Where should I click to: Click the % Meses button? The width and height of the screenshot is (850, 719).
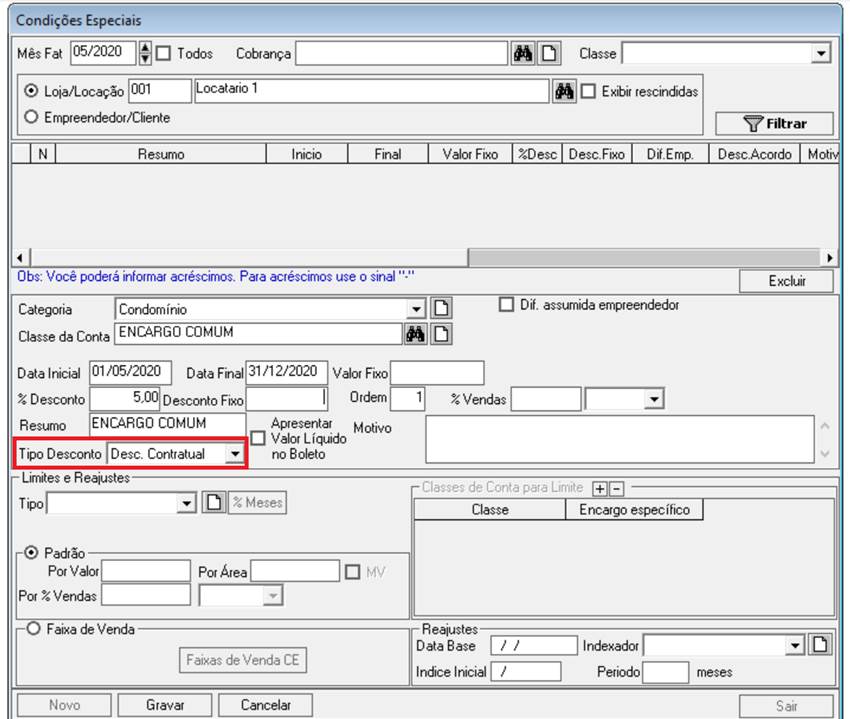tap(258, 502)
